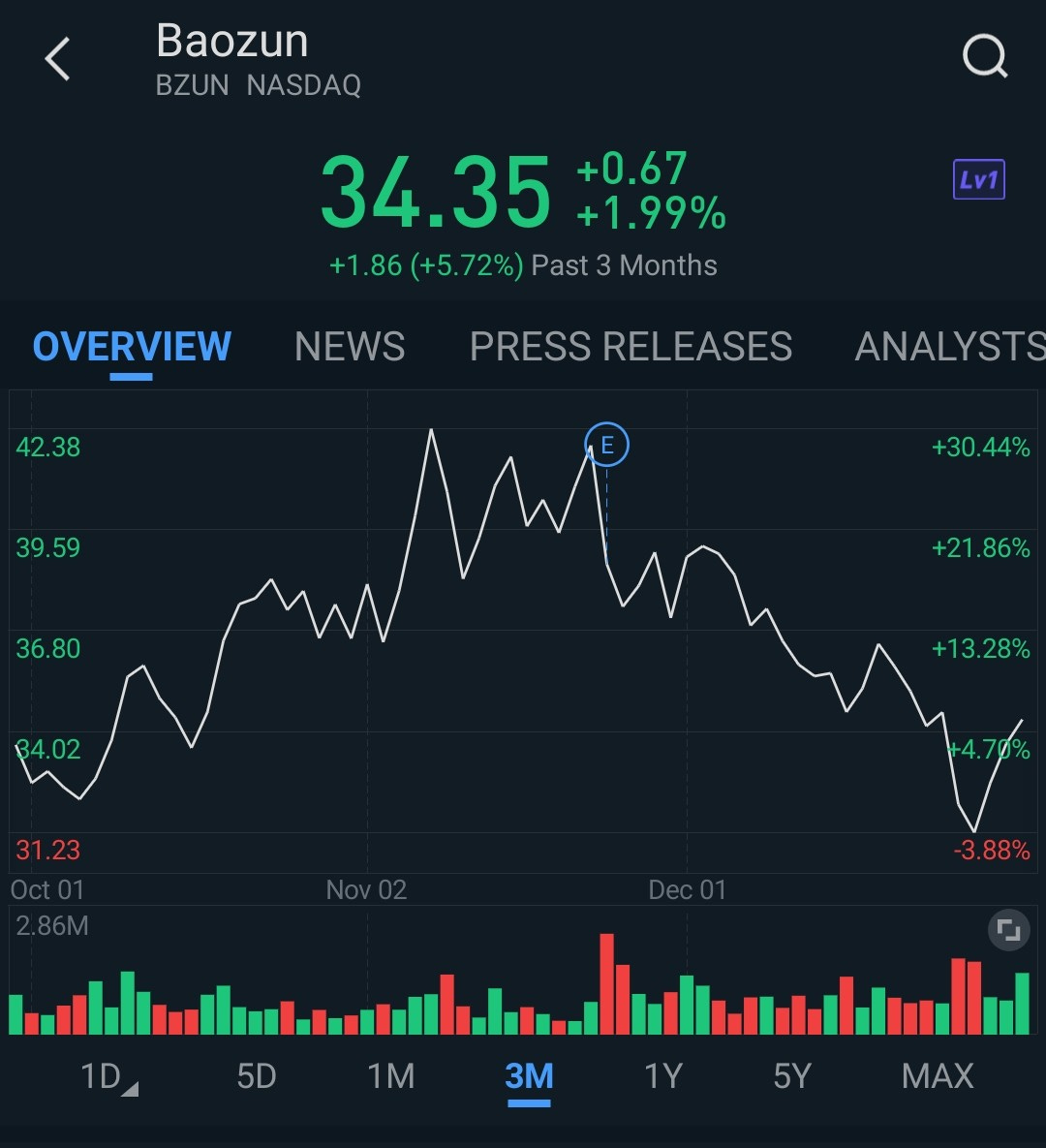Tap the Nov 02 date label
Viewport: 1046px width, 1148px height.
(366, 890)
